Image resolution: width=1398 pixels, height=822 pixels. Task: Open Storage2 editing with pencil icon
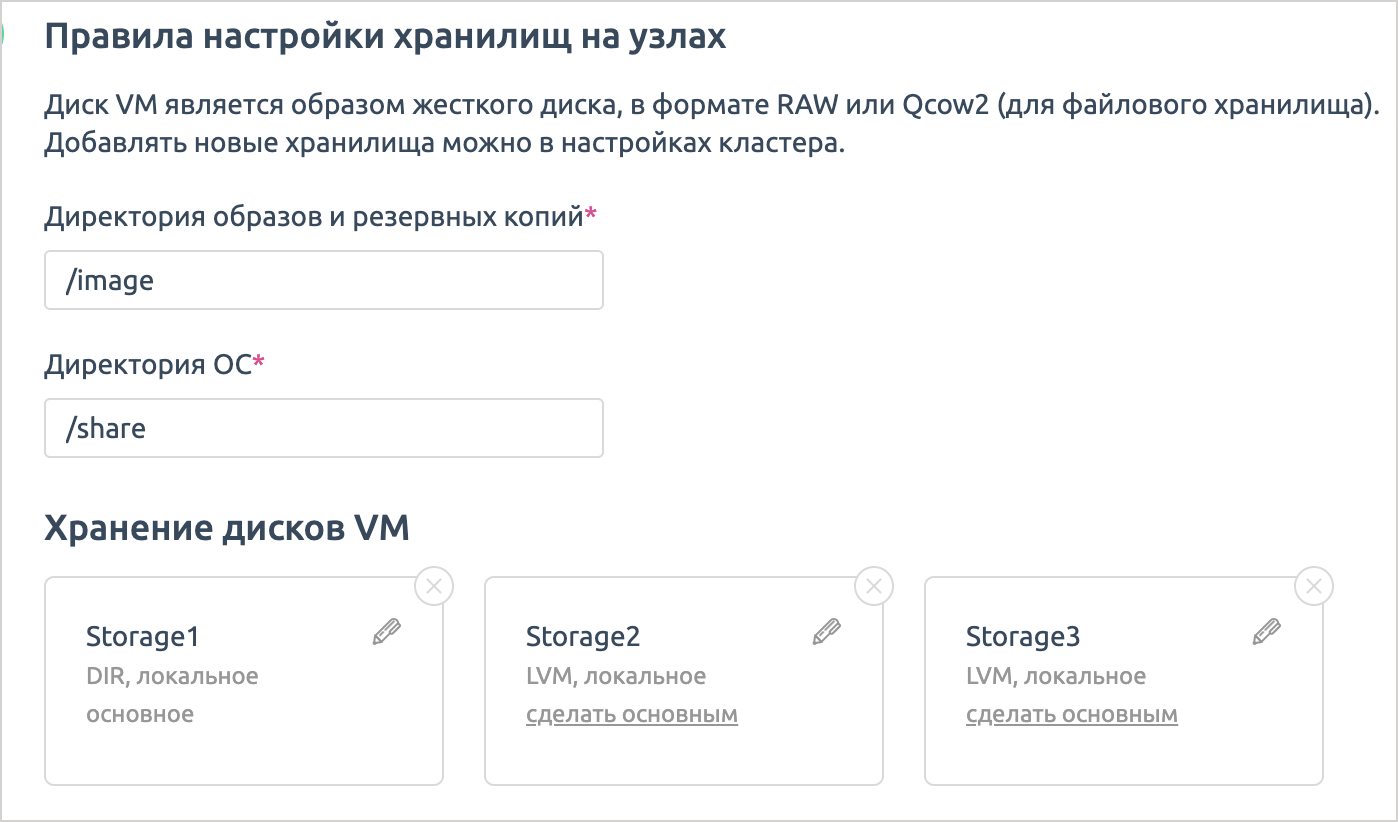coord(827,632)
